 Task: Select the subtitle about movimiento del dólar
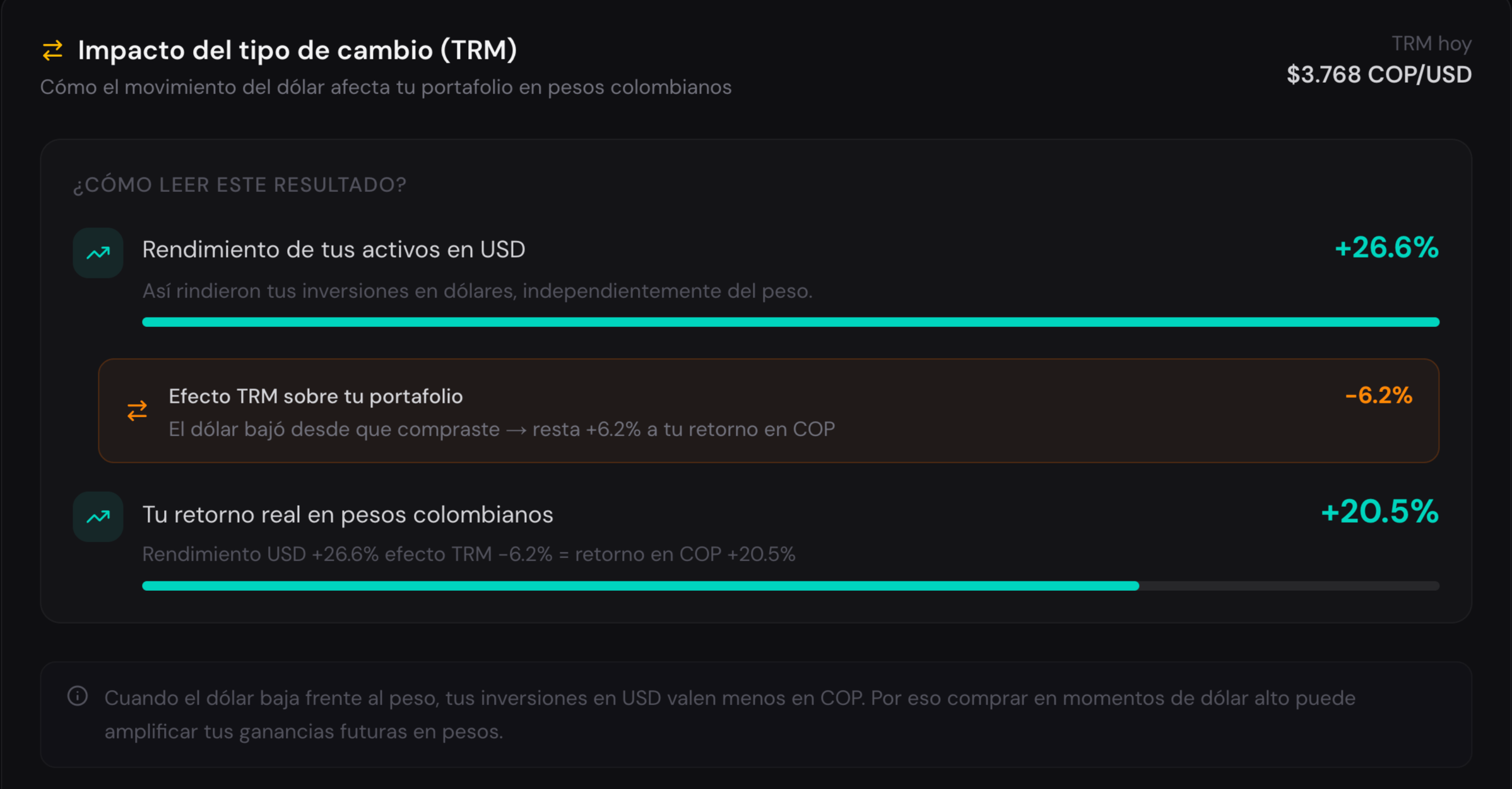(x=386, y=88)
